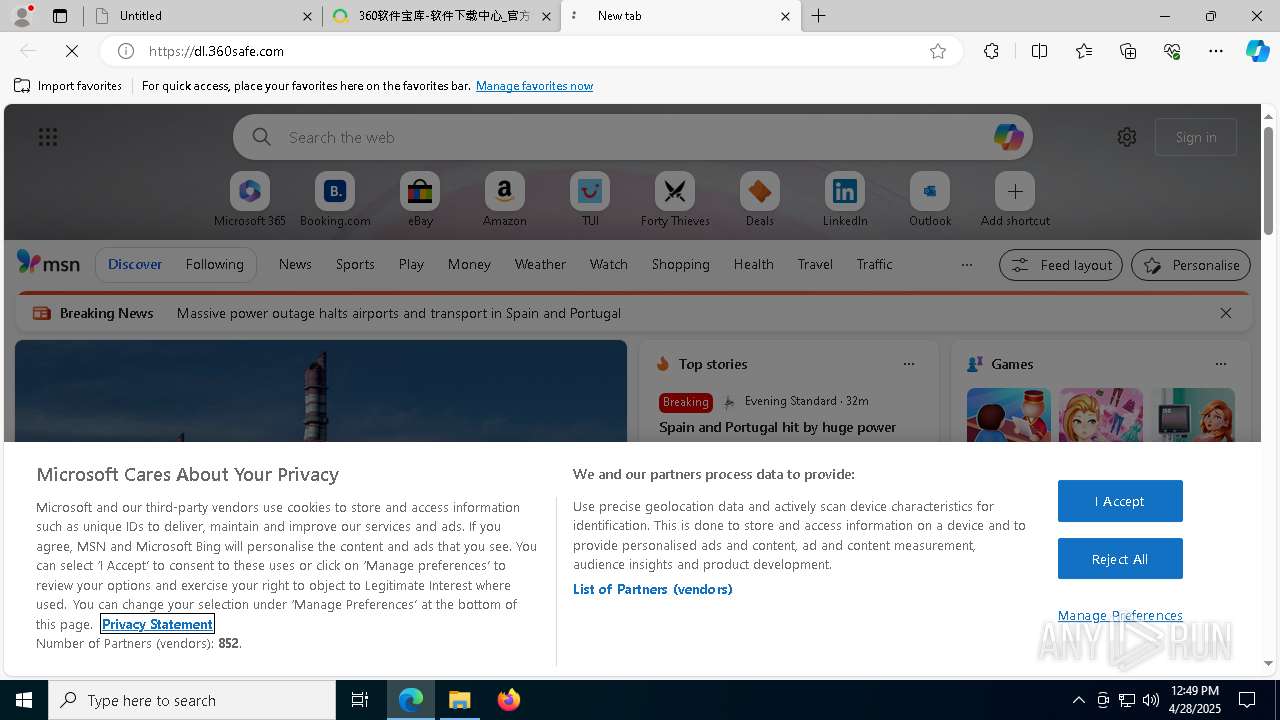
Task: Open Games card more options ellipsis
Action: coord(1221,364)
